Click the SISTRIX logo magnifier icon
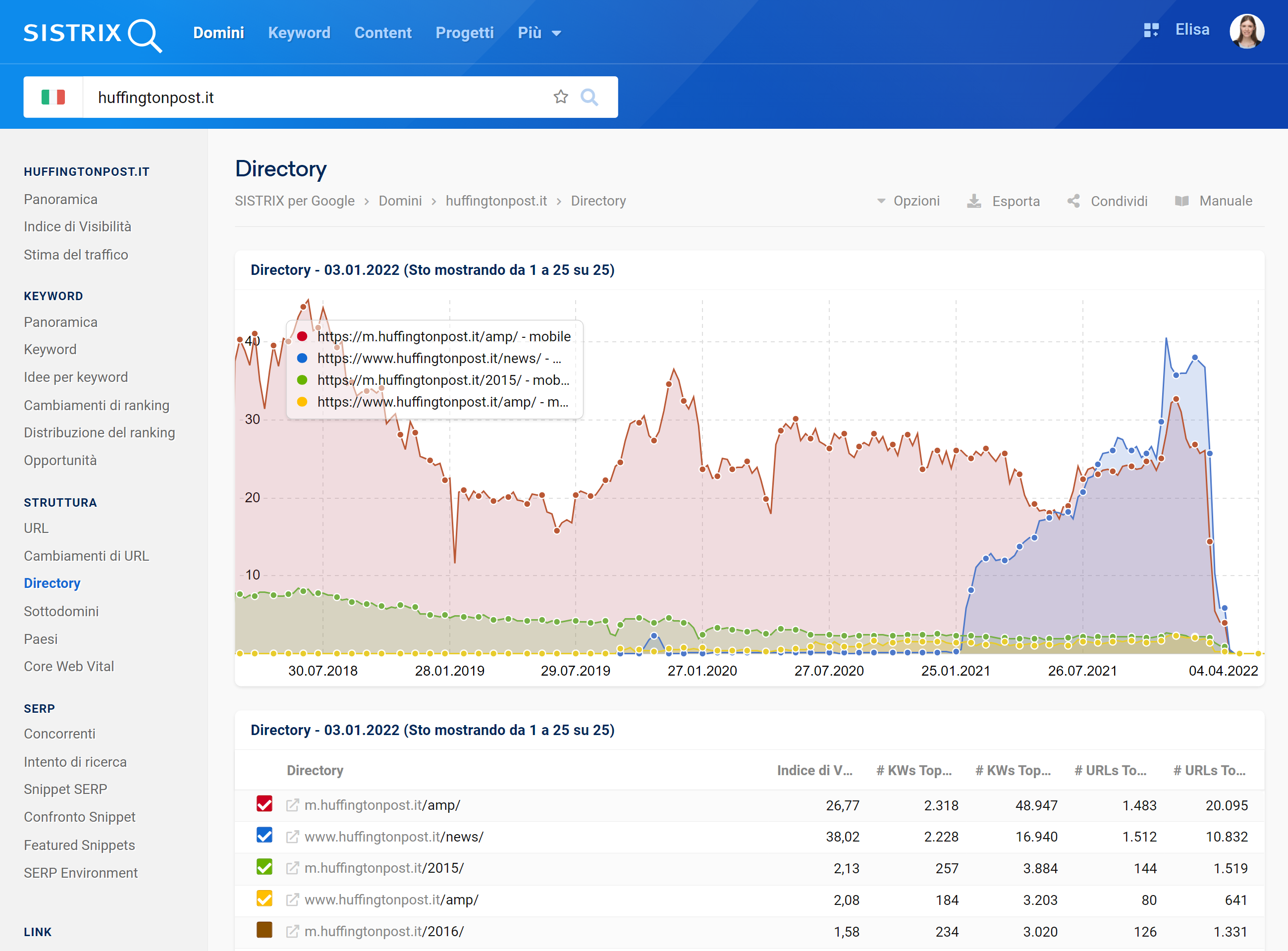 145,36
